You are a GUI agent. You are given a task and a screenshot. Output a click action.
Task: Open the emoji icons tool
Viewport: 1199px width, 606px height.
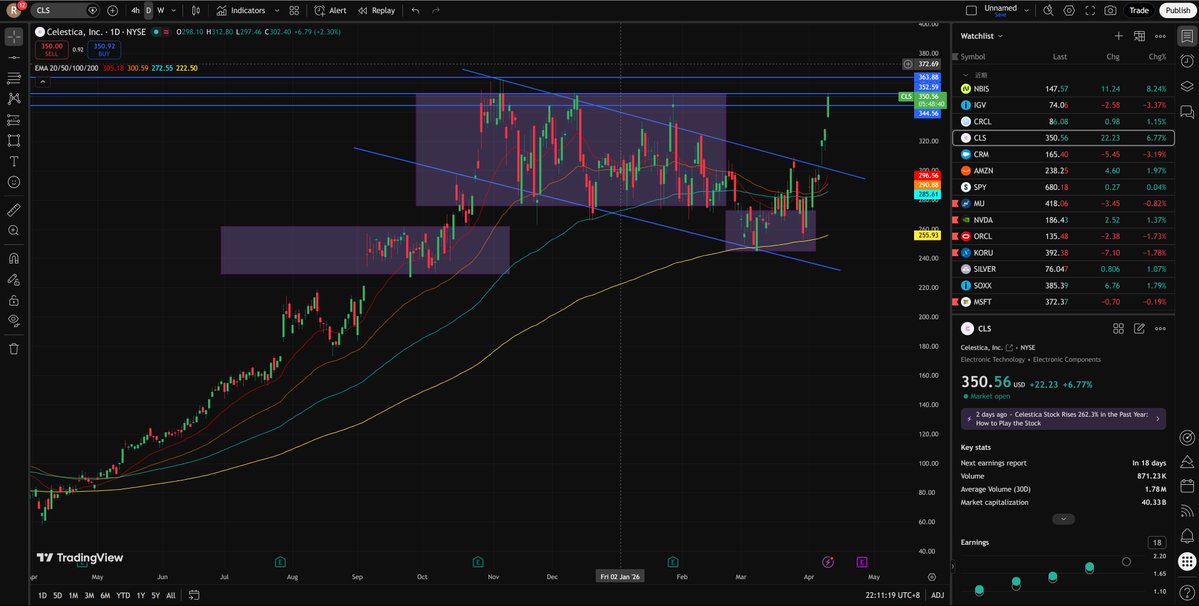pyautogui.click(x=14, y=182)
